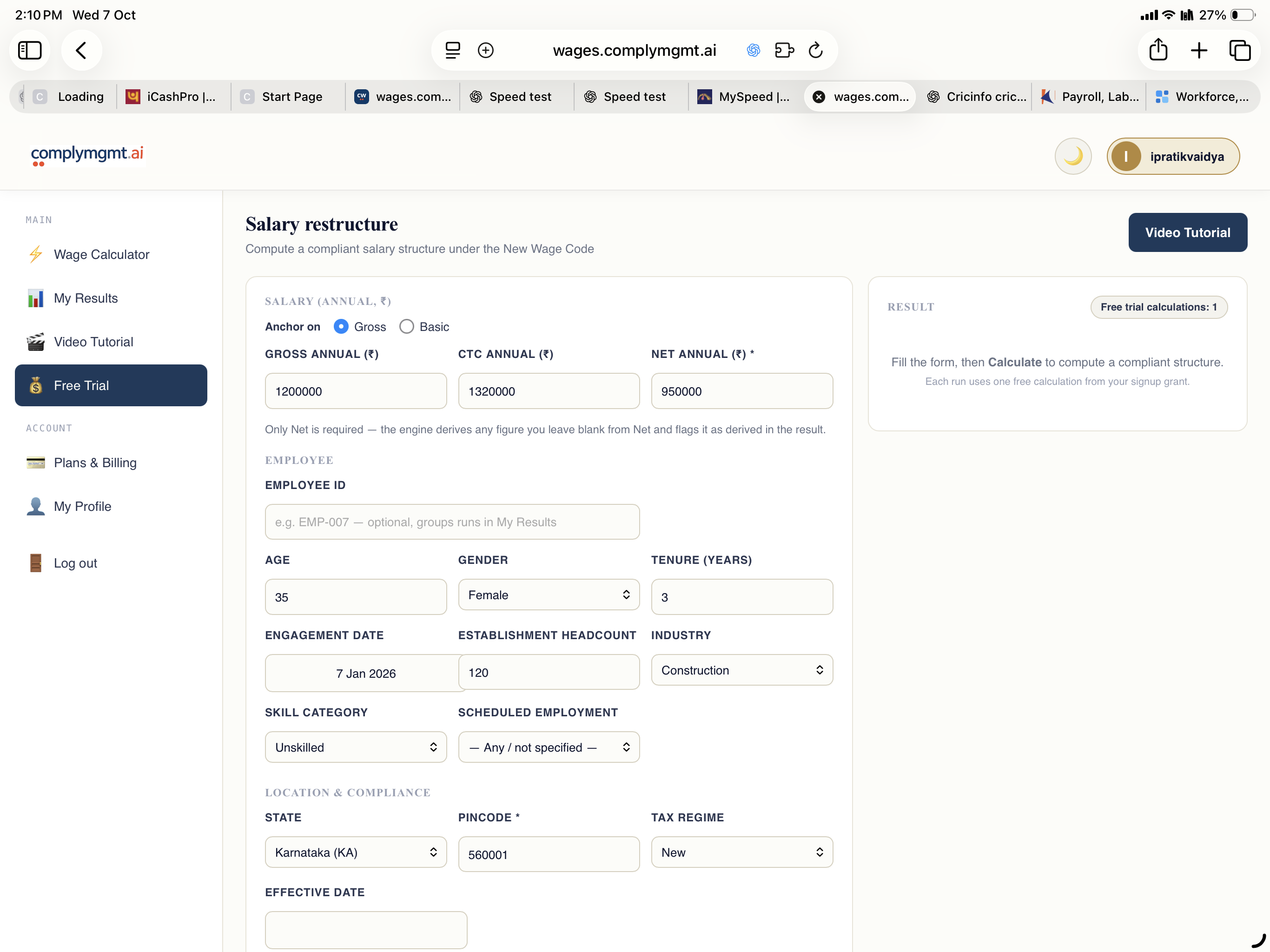Log out from the sidebar
Screen dimensions: 1270x952
click(x=111, y=563)
